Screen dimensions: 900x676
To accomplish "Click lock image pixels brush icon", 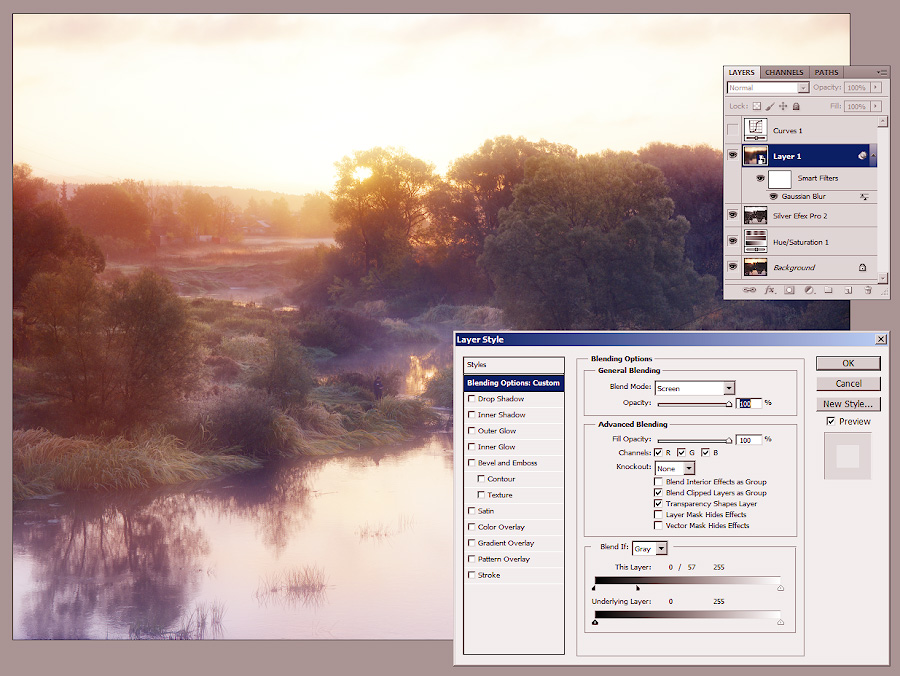I will coord(770,106).
